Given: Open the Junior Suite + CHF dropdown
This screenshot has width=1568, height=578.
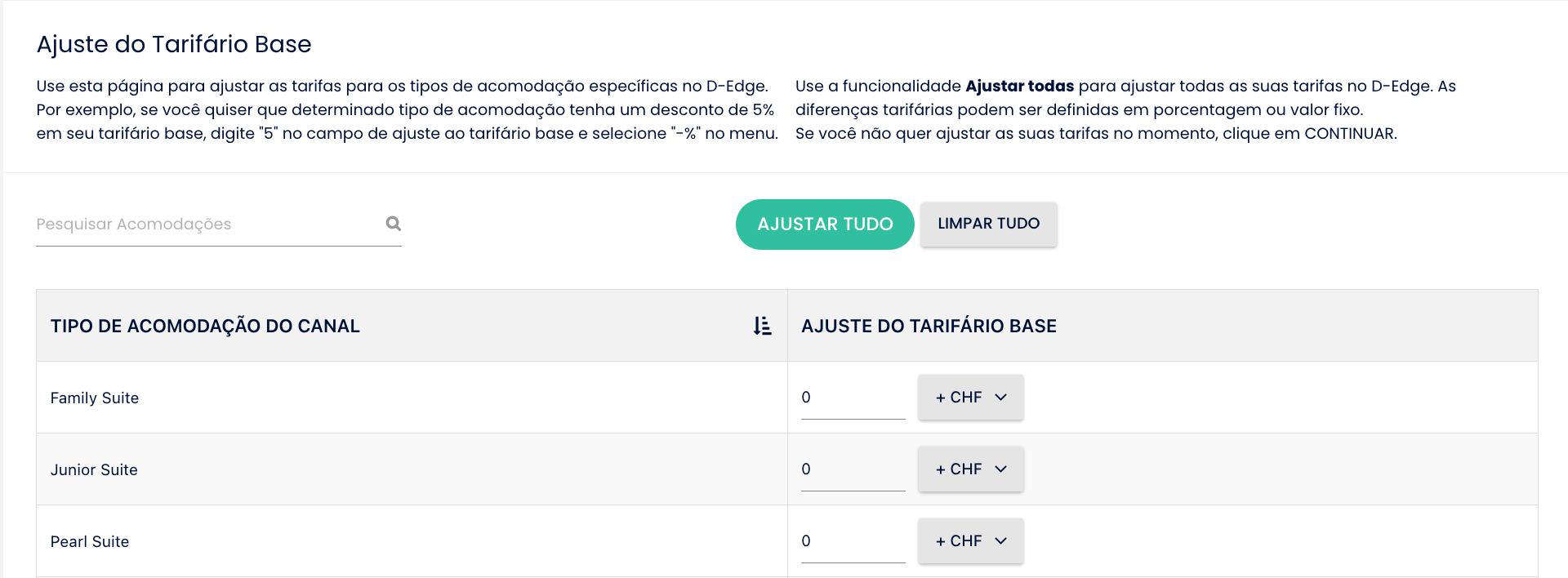Looking at the screenshot, I should (x=970, y=469).
